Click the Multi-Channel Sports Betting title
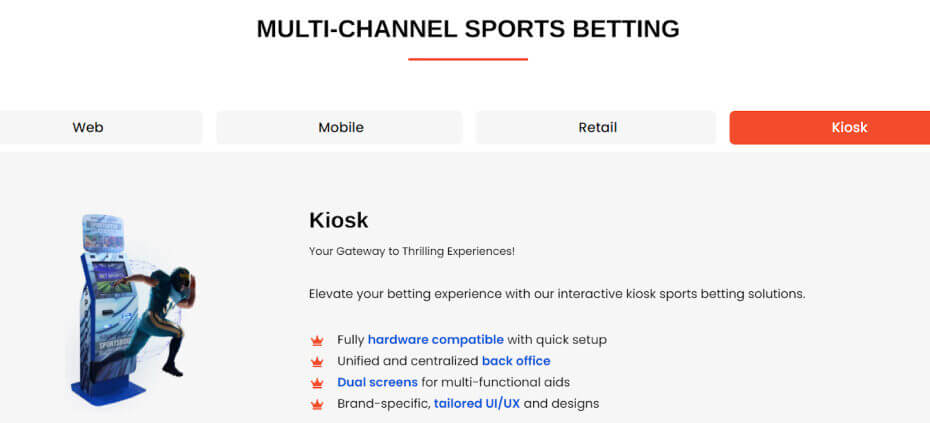 point(468,28)
